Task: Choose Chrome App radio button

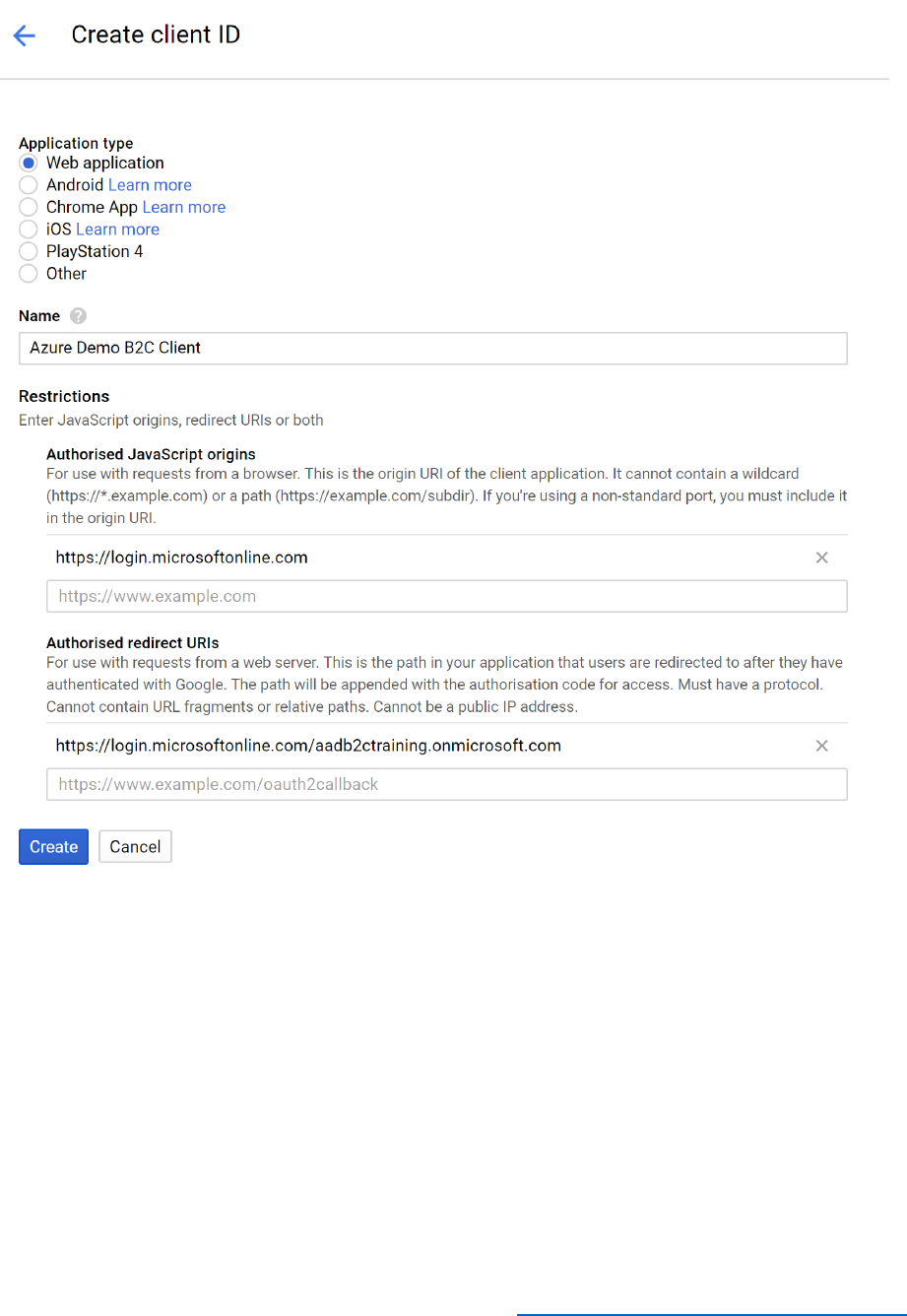Action: point(29,208)
